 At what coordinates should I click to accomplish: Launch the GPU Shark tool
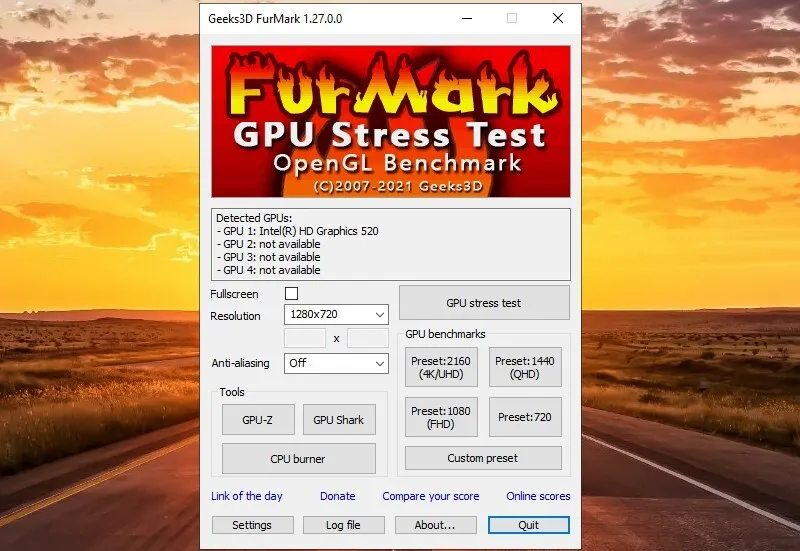click(x=339, y=420)
